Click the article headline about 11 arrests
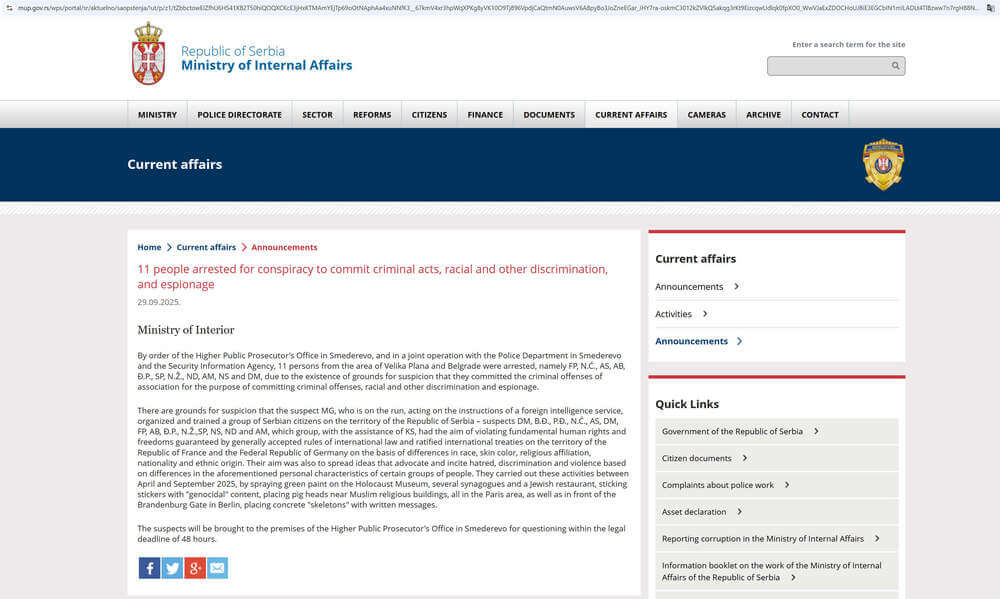1000x599 pixels. click(372, 277)
